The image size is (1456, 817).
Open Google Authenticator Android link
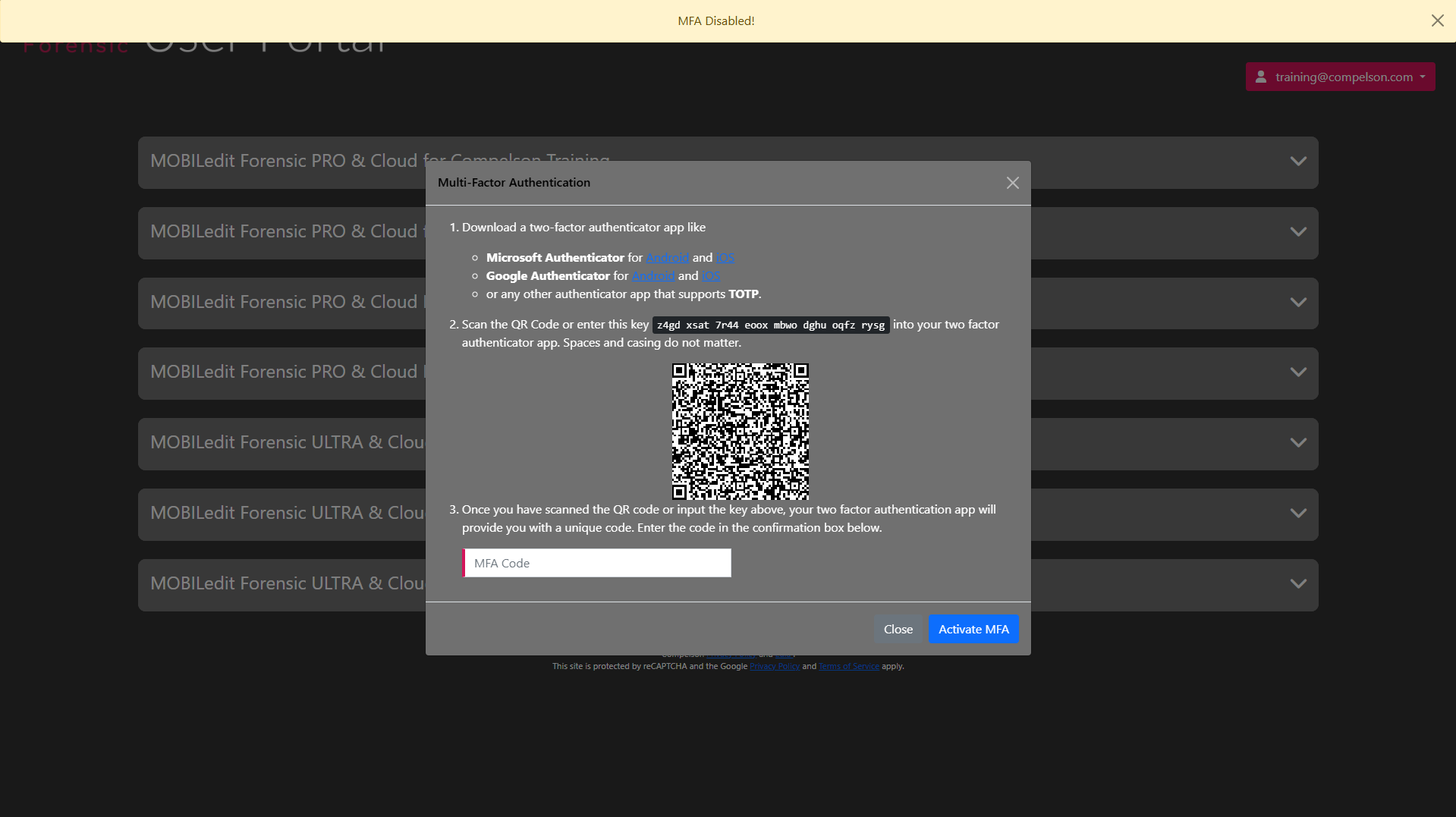click(x=653, y=276)
